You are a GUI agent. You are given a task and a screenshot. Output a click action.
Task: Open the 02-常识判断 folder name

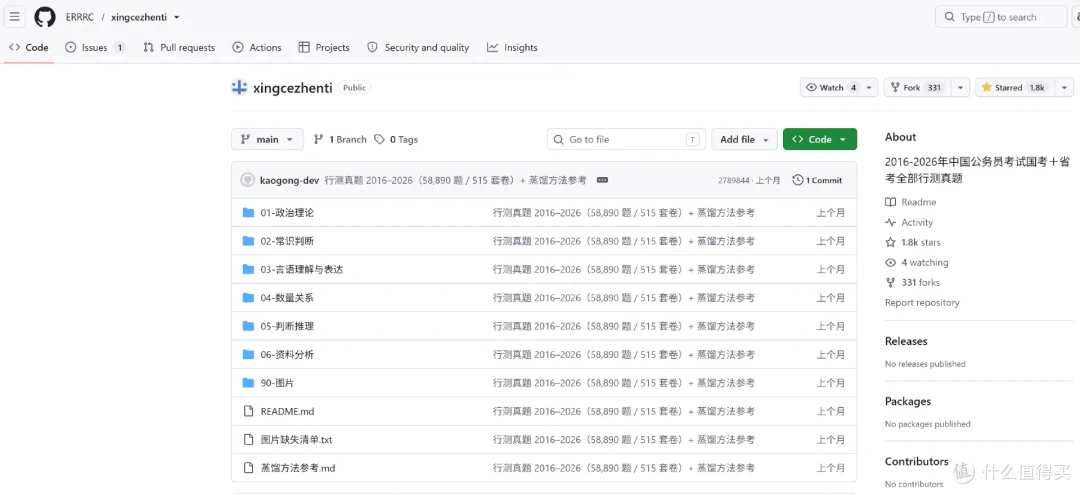click(287, 241)
